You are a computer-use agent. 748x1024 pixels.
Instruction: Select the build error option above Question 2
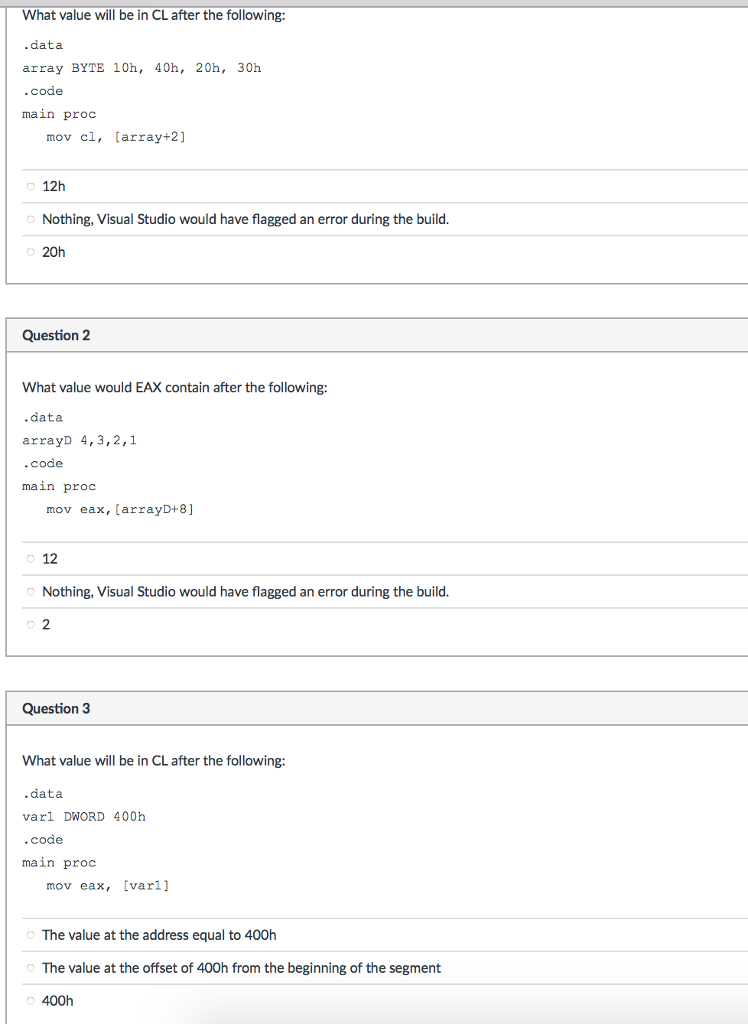(x=31, y=219)
